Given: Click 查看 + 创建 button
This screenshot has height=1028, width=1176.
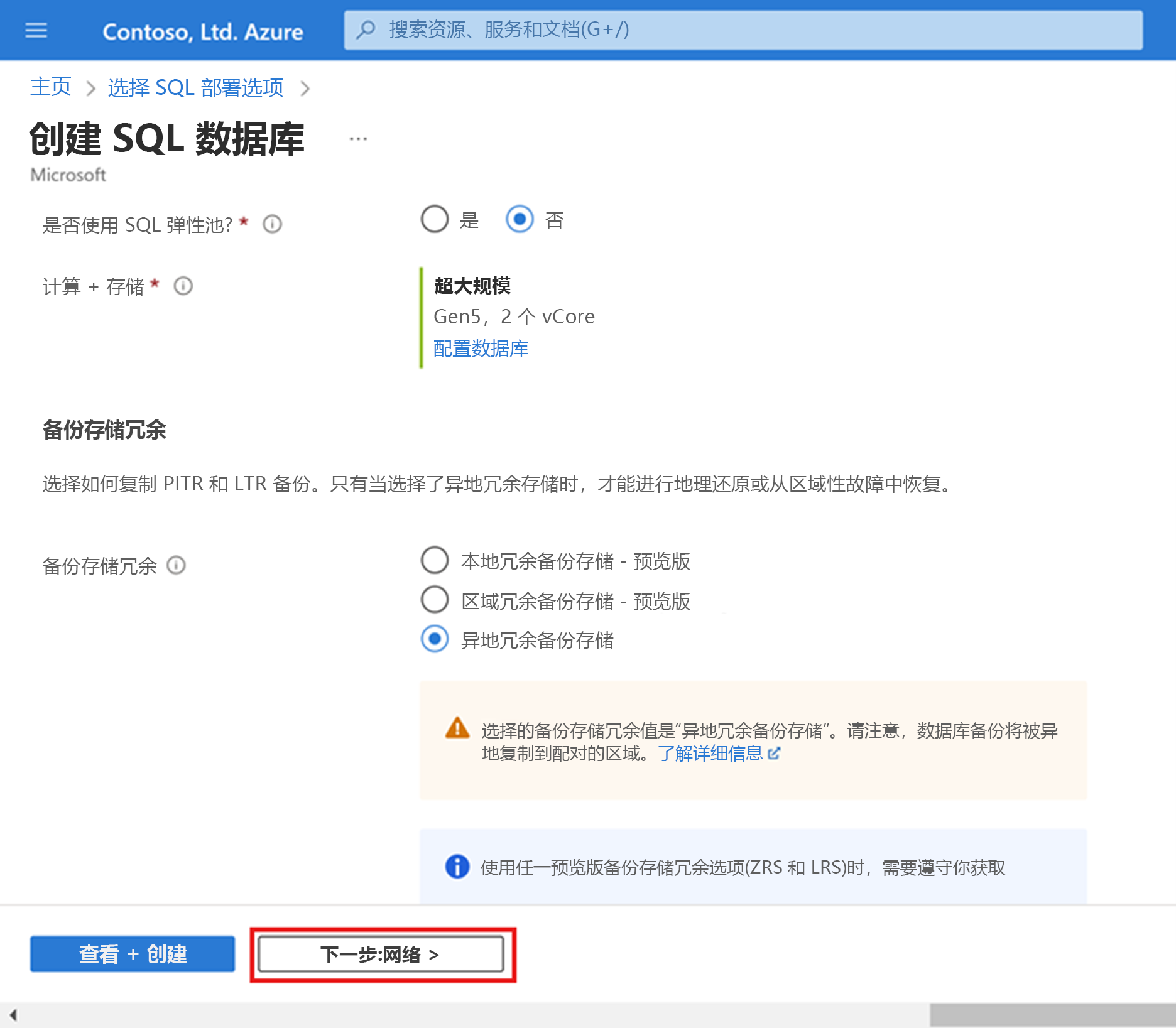Looking at the screenshot, I should pyautogui.click(x=133, y=954).
